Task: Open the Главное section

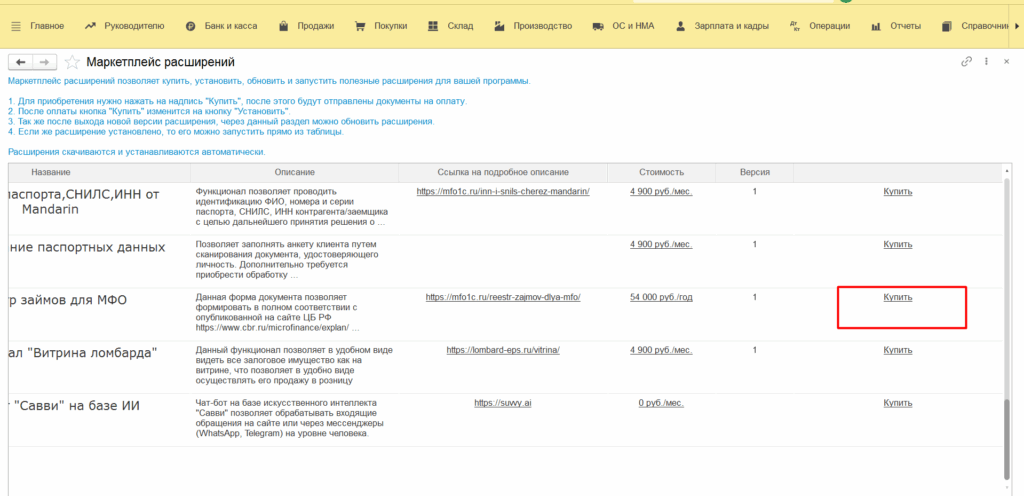Action: pos(47,26)
